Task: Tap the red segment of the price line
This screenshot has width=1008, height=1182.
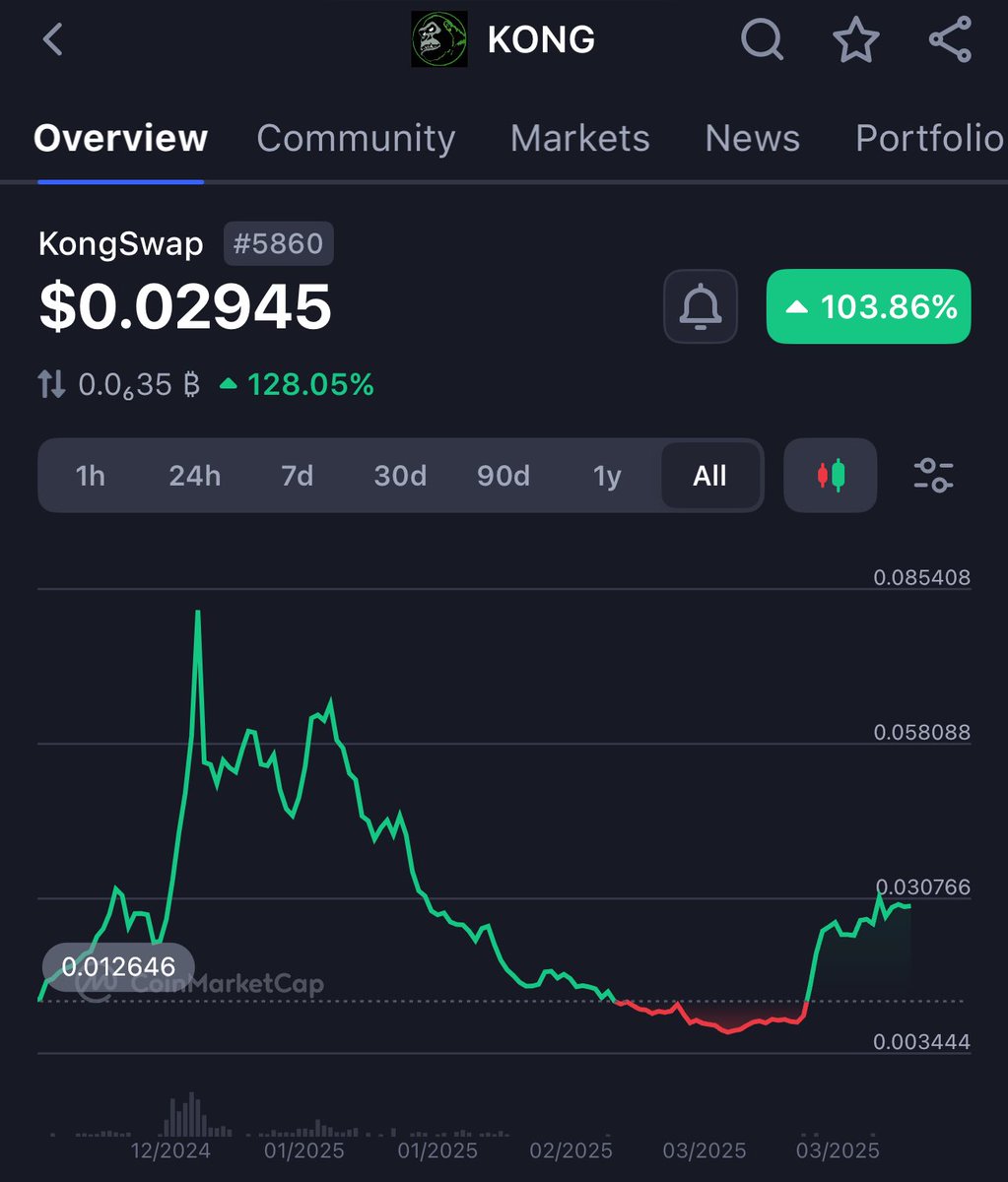Action: coord(709,1018)
